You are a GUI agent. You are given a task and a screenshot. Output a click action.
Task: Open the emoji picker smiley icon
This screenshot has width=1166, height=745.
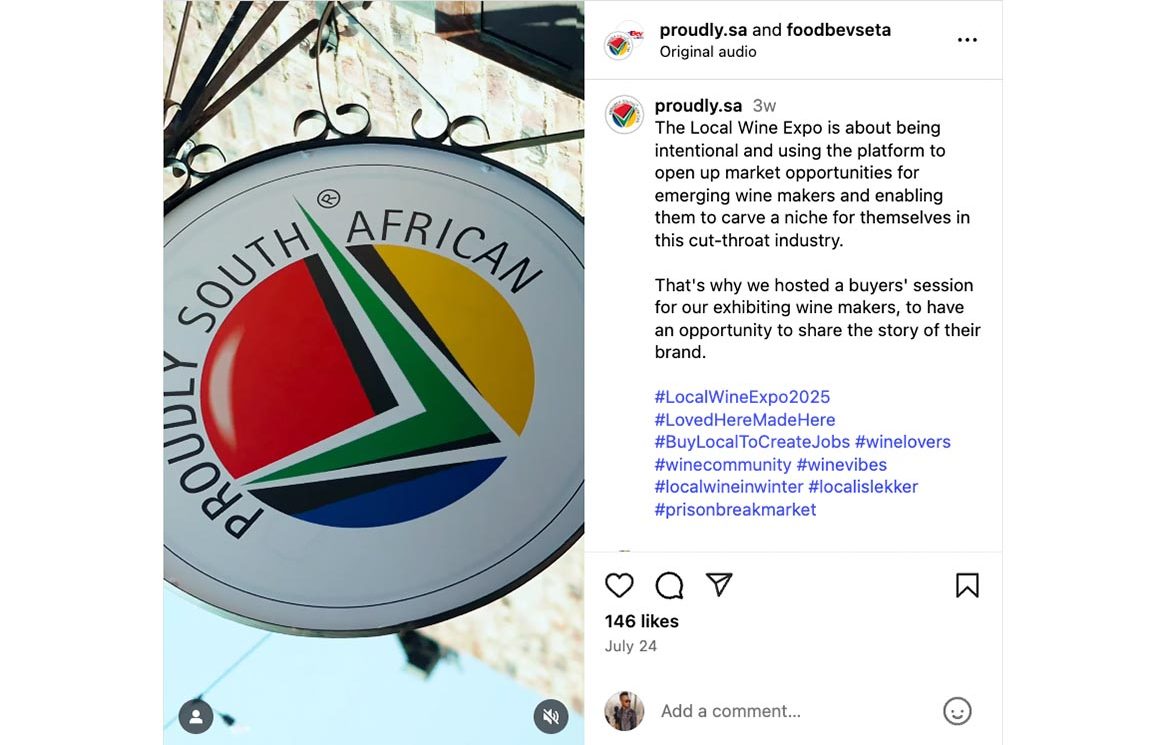pyautogui.click(x=957, y=711)
